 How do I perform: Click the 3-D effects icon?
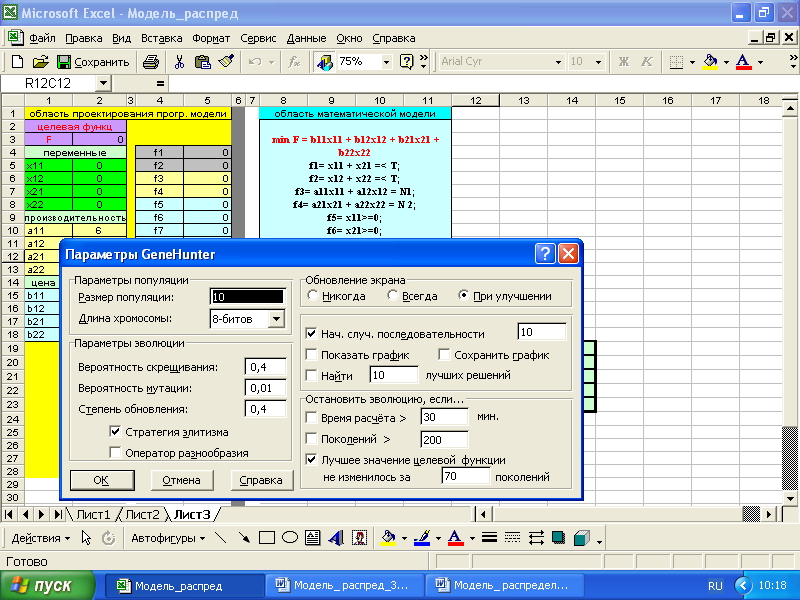click(582, 538)
